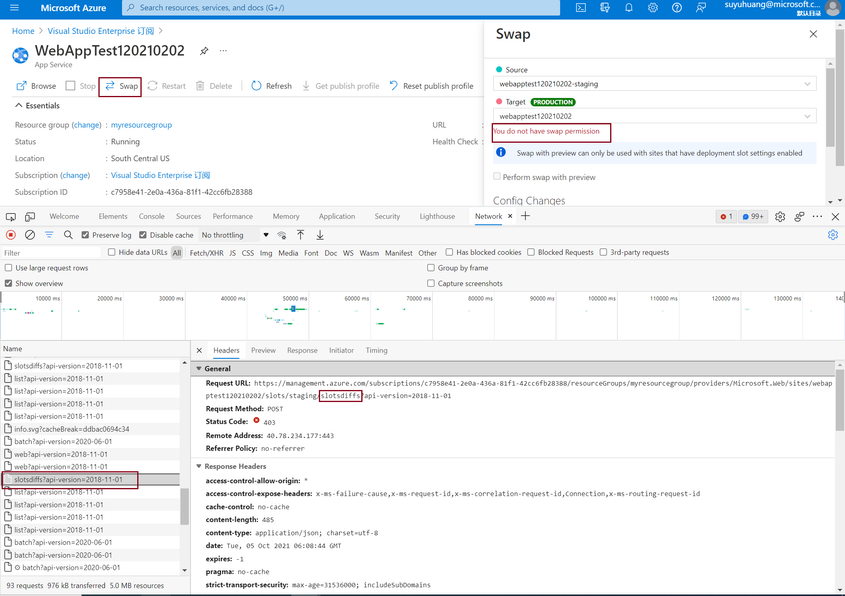
Task: Open the Directories and subscriptions filter icon
Action: 605,8
